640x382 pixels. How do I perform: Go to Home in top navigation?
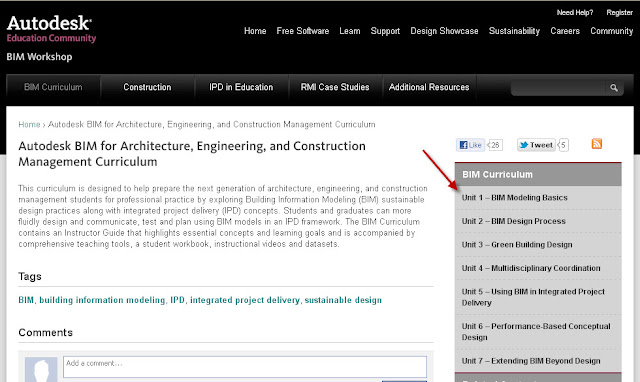[255, 31]
